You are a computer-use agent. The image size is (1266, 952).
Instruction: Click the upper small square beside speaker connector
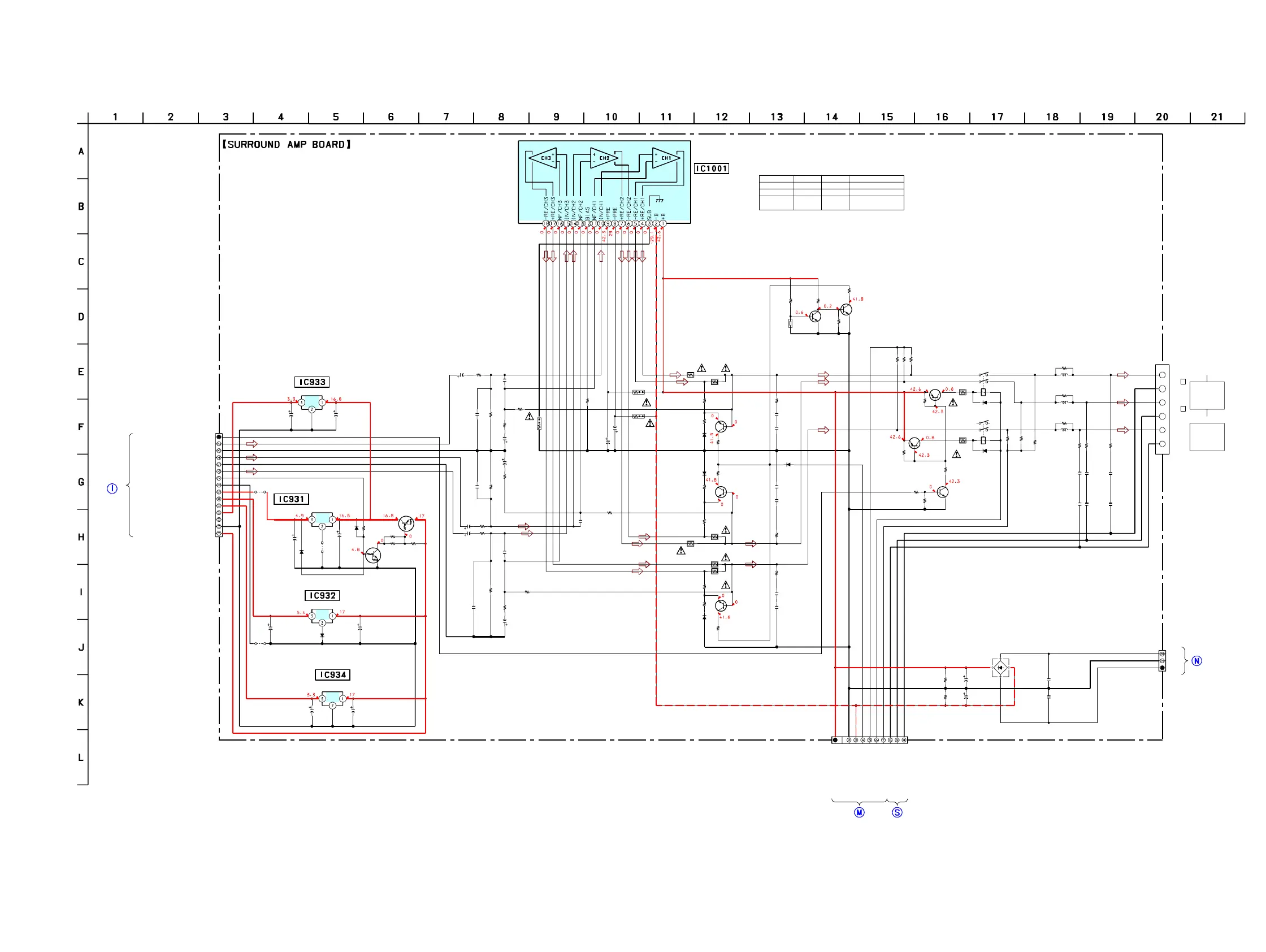click(1183, 381)
